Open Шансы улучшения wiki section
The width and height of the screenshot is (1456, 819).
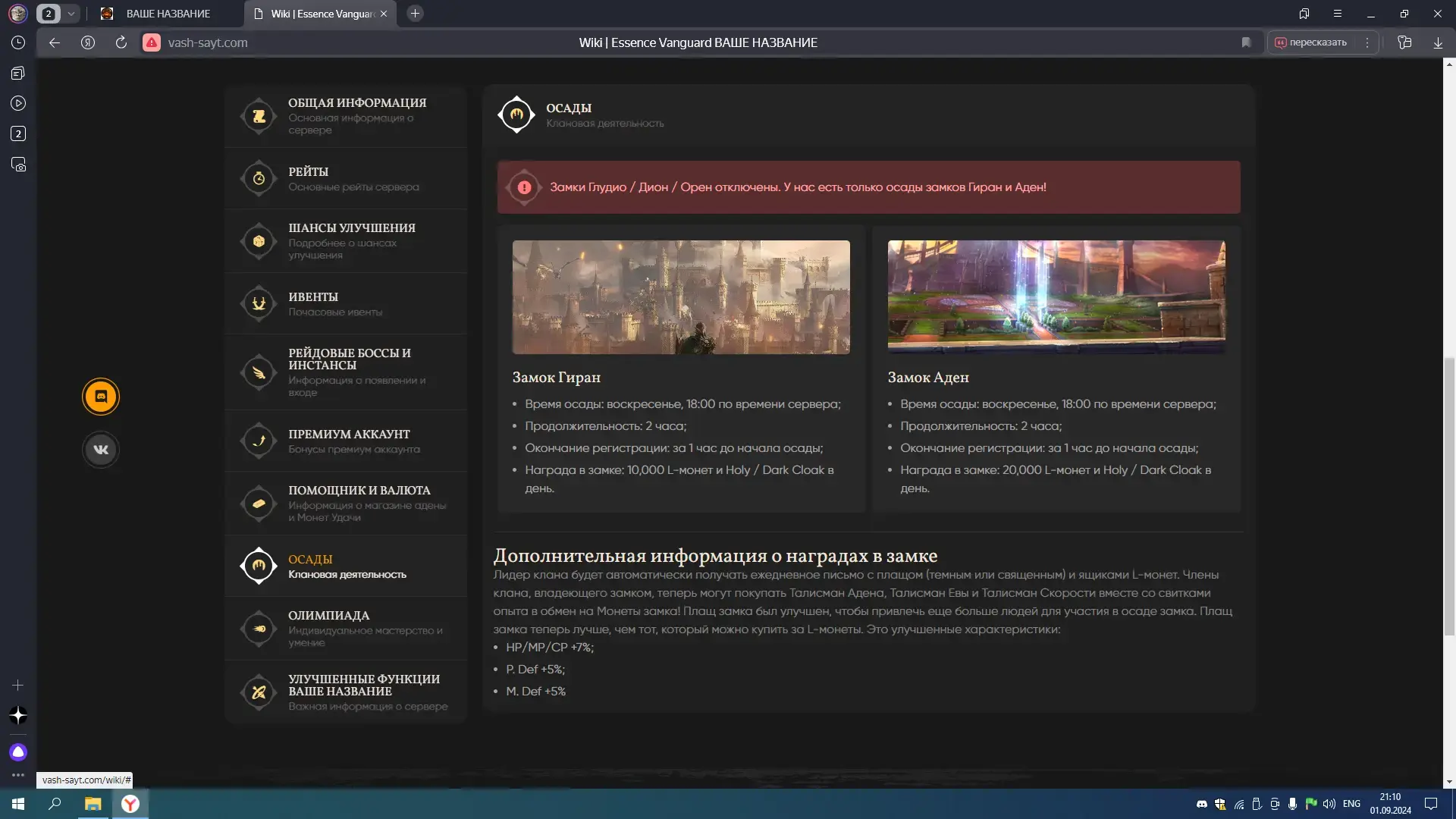tap(346, 241)
